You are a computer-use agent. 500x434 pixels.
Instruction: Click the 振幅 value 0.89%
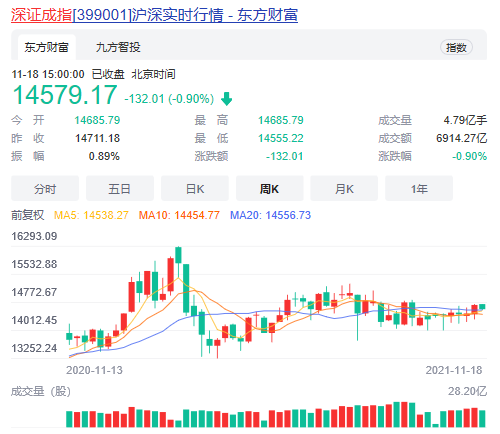tap(104, 156)
